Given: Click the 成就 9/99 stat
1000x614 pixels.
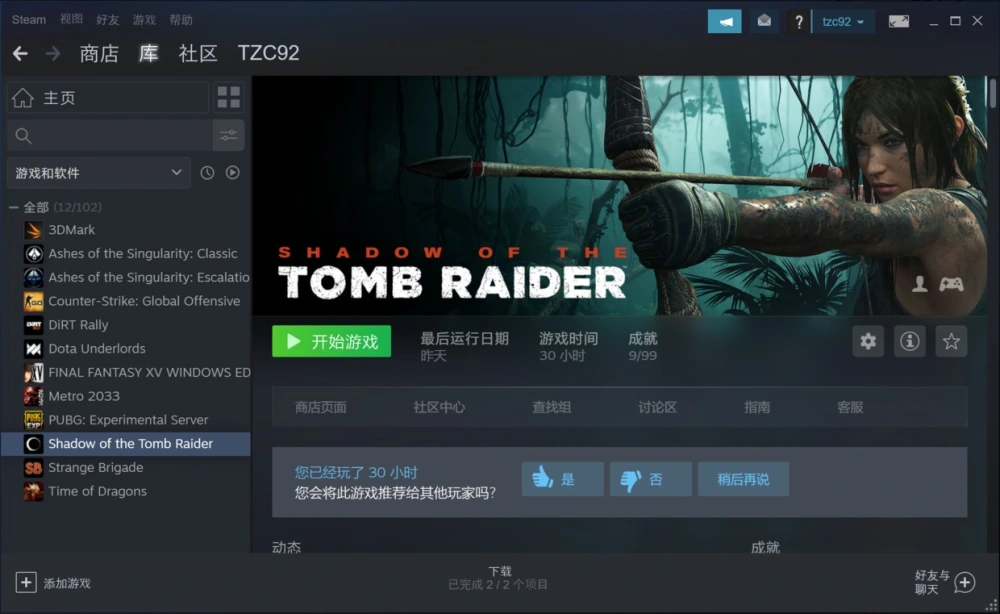Looking at the screenshot, I should [642, 346].
